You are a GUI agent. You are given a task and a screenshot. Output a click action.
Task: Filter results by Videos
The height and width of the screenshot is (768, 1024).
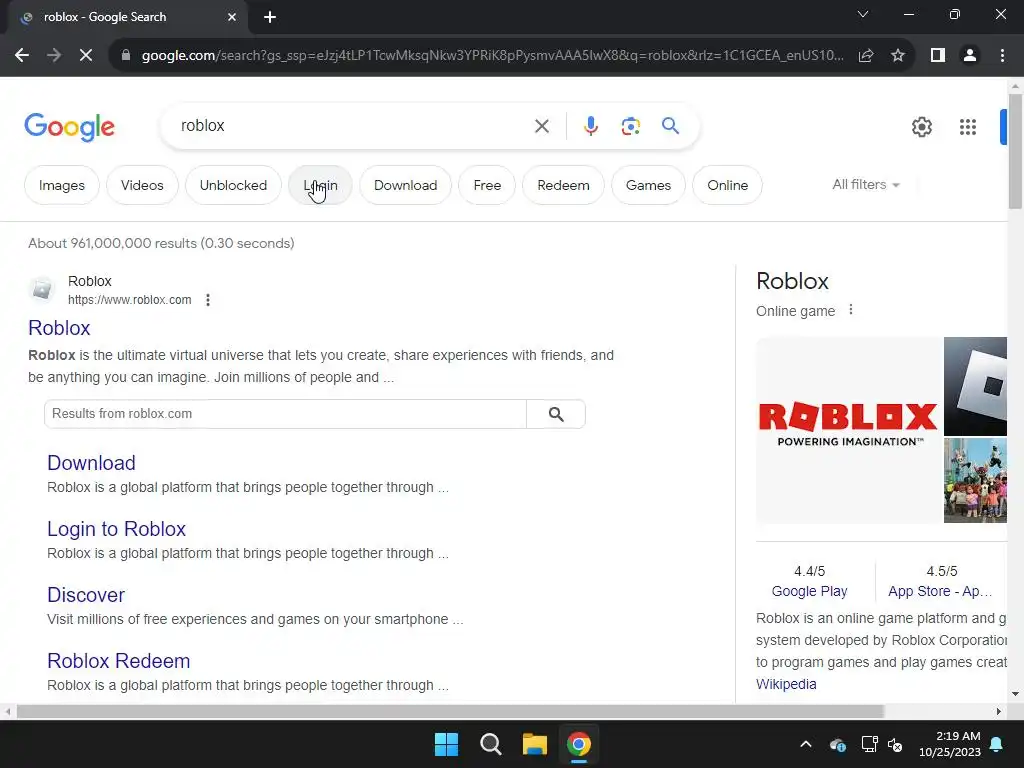[142, 185]
